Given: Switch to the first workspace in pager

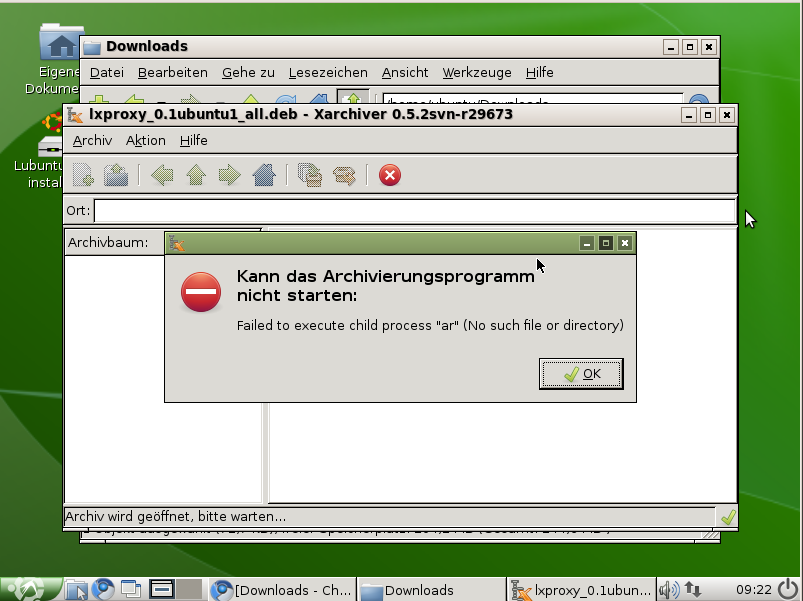Looking at the screenshot, I should [x=162, y=589].
